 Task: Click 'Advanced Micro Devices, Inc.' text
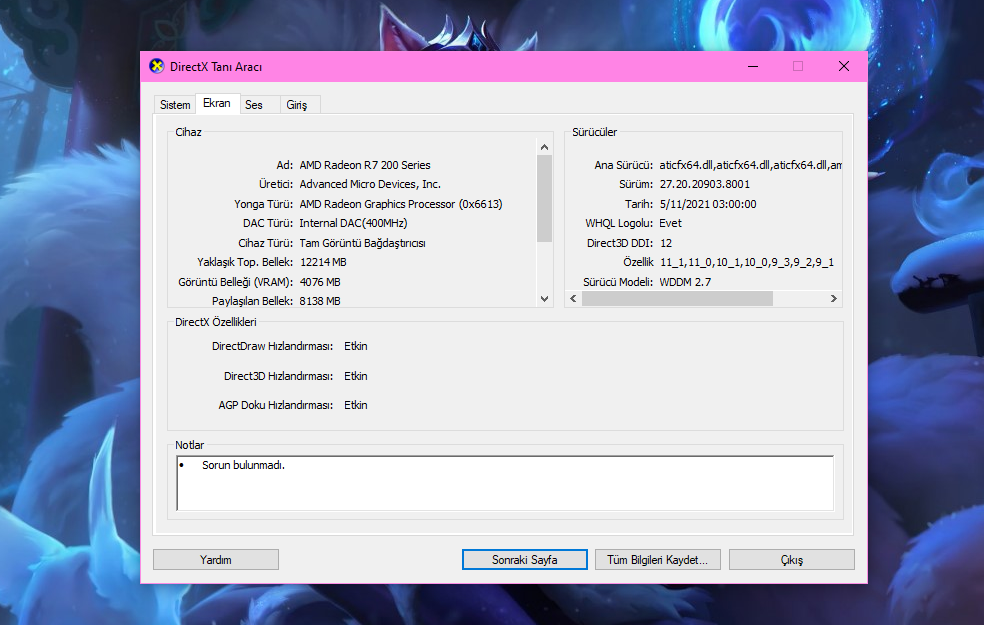click(x=370, y=184)
